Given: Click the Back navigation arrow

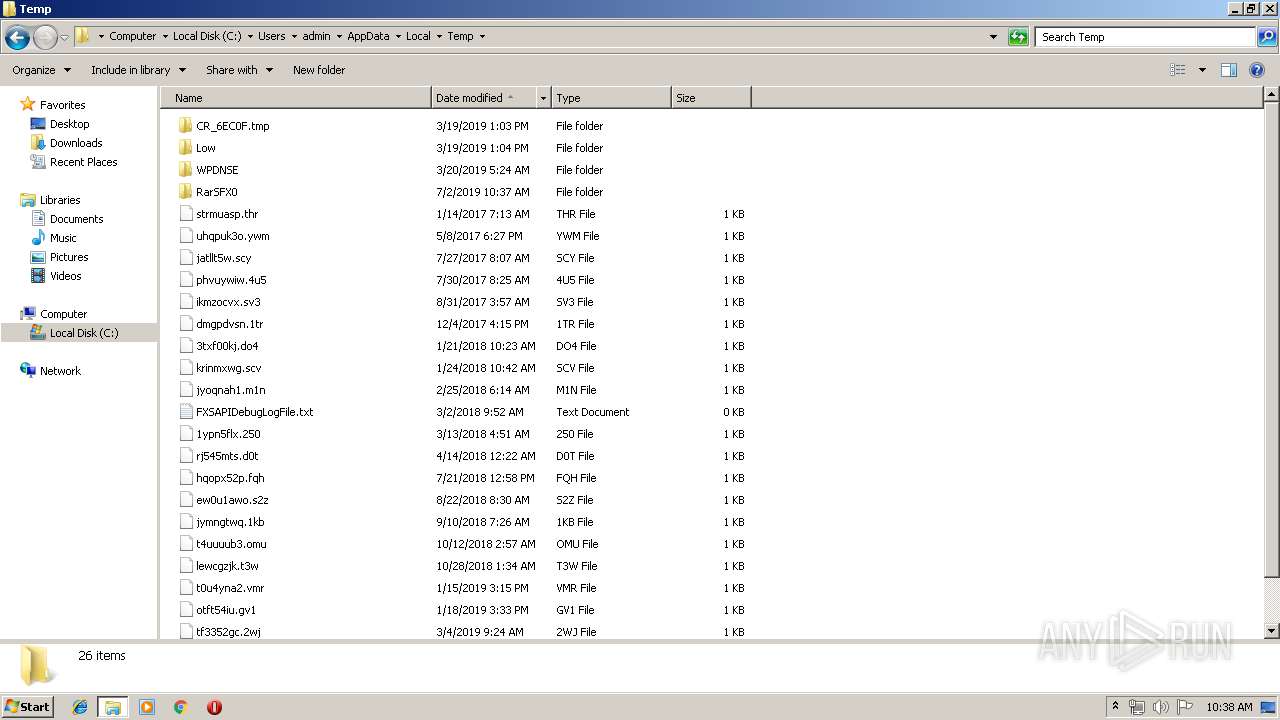Looking at the screenshot, I should pos(17,38).
